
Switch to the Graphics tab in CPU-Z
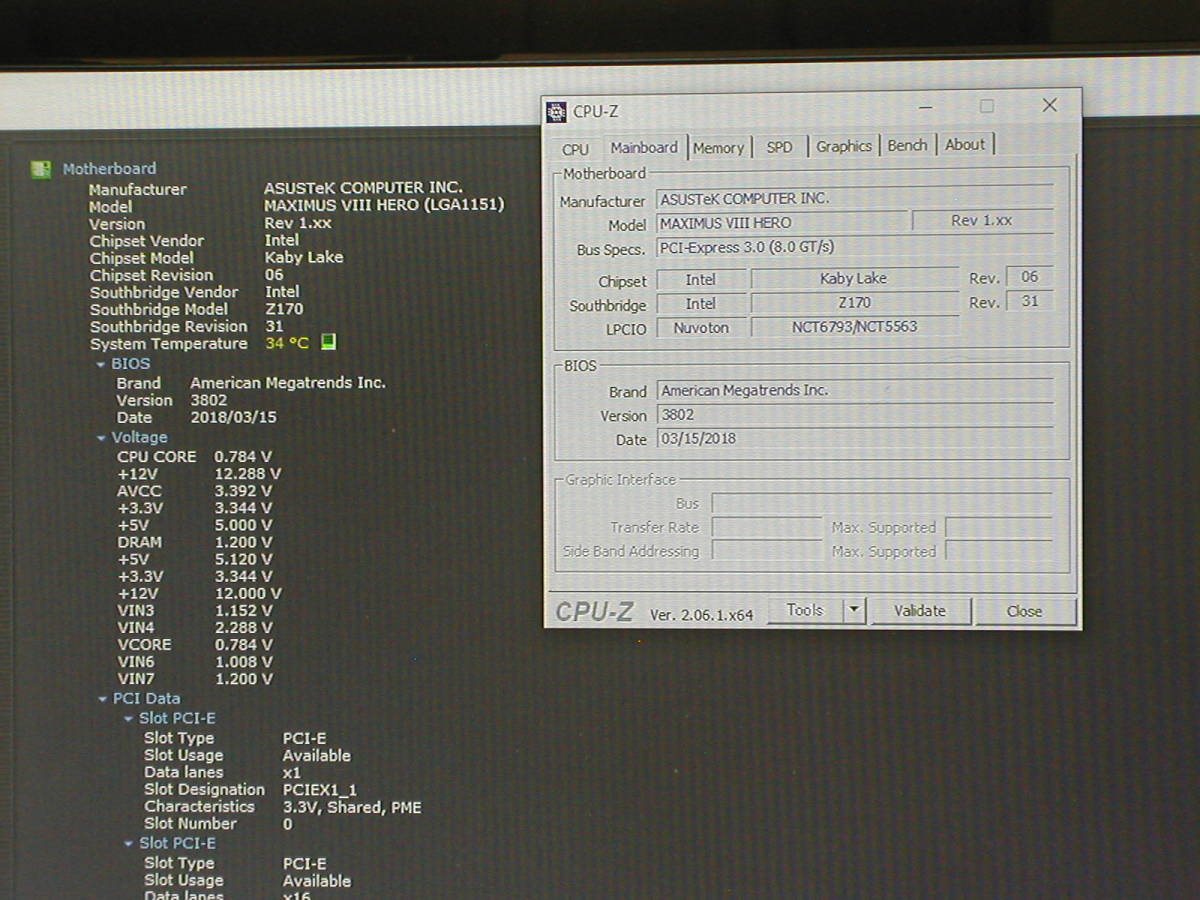(x=844, y=146)
